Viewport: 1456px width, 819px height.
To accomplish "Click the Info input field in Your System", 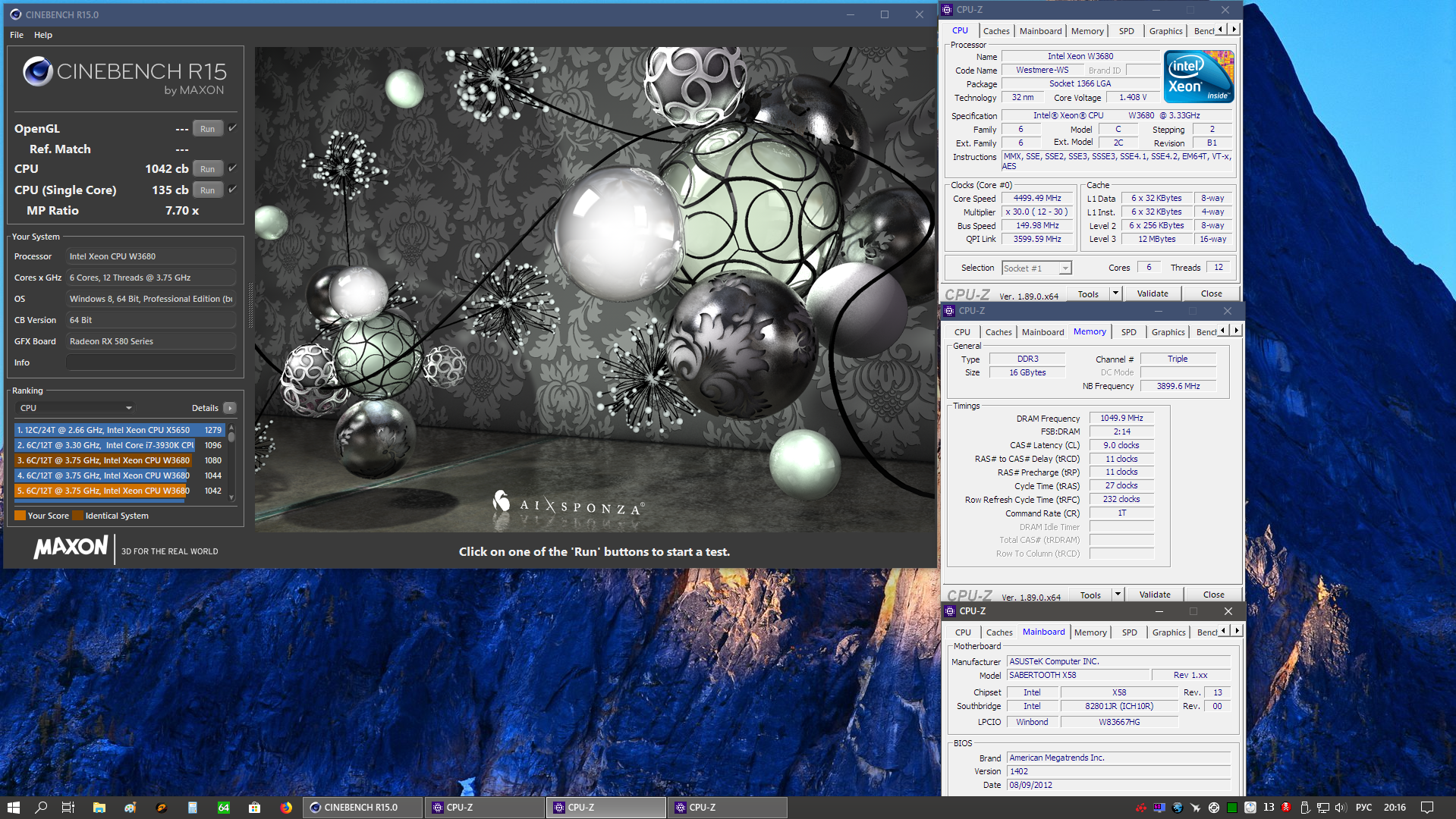I will (x=151, y=362).
